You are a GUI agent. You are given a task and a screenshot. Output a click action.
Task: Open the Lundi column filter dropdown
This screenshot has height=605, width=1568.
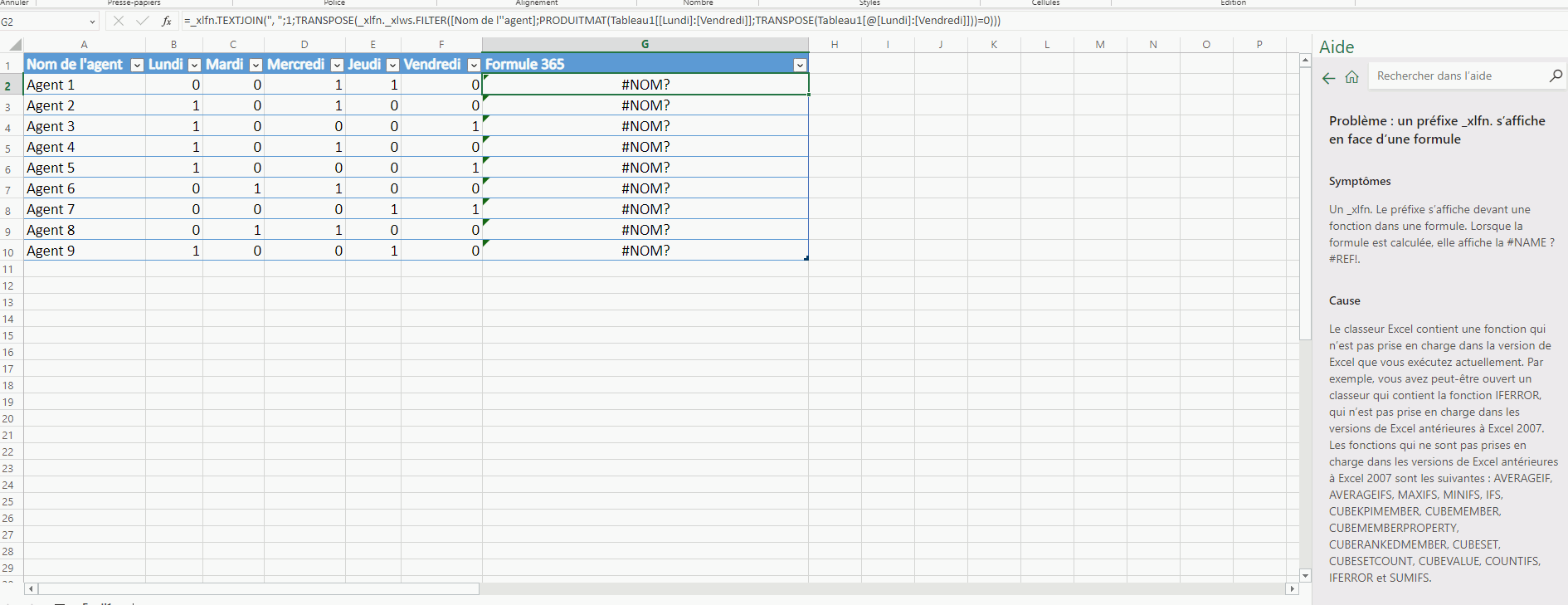click(194, 65)
